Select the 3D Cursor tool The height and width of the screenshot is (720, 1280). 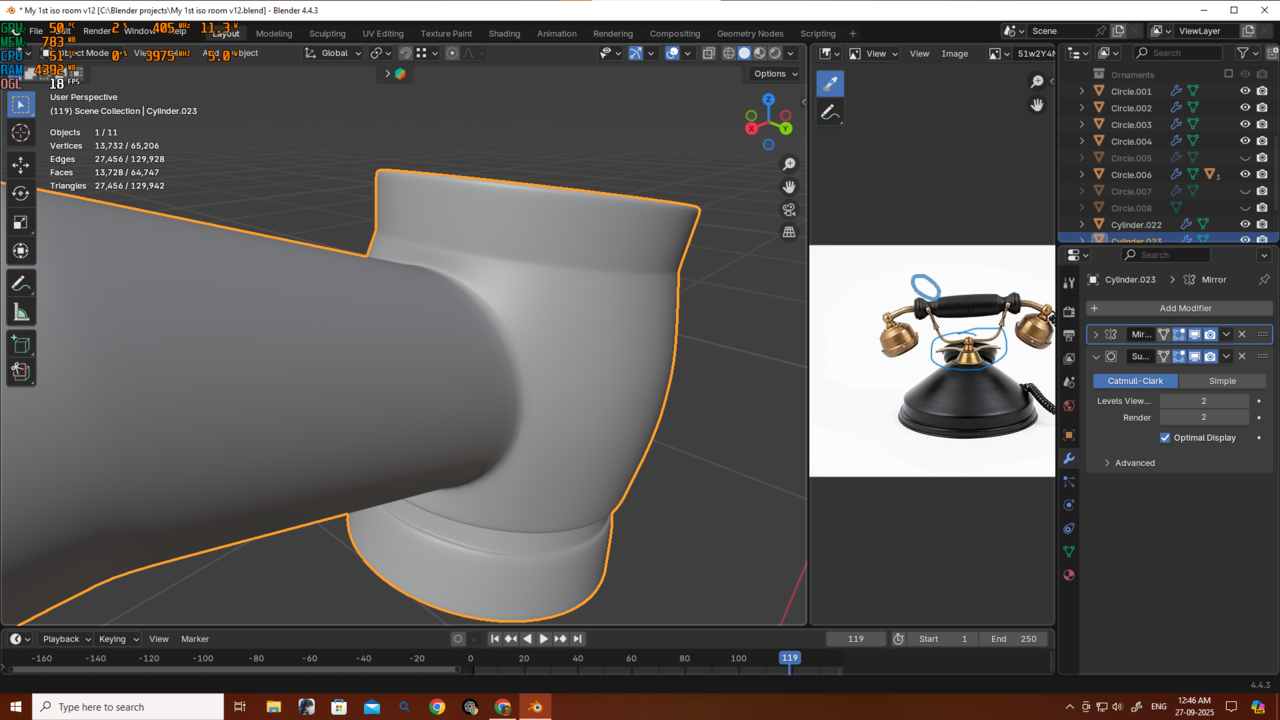pyautogui.click(x=20, y=134)
